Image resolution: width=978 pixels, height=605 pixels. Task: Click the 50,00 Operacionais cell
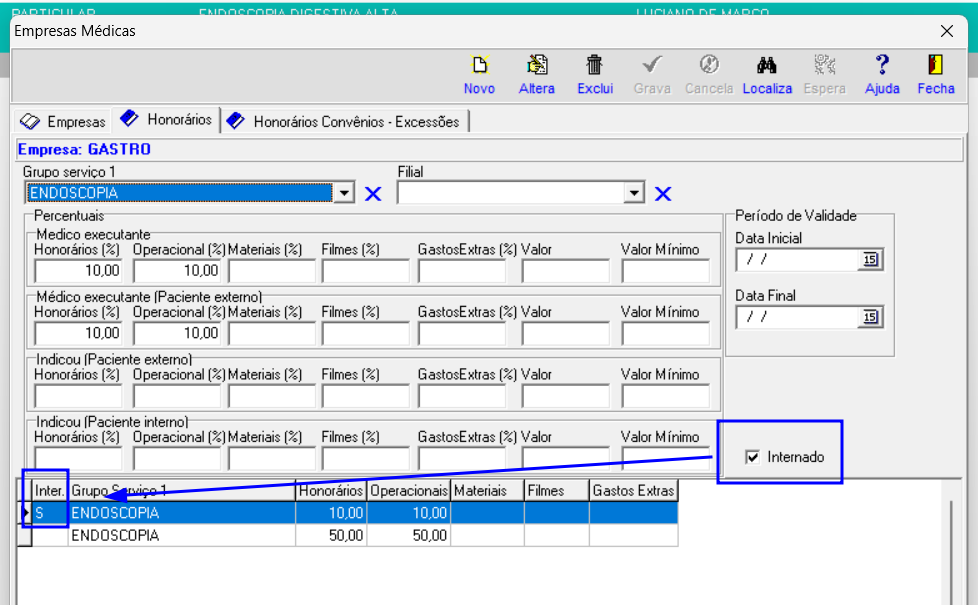click(x=409, y=535)
